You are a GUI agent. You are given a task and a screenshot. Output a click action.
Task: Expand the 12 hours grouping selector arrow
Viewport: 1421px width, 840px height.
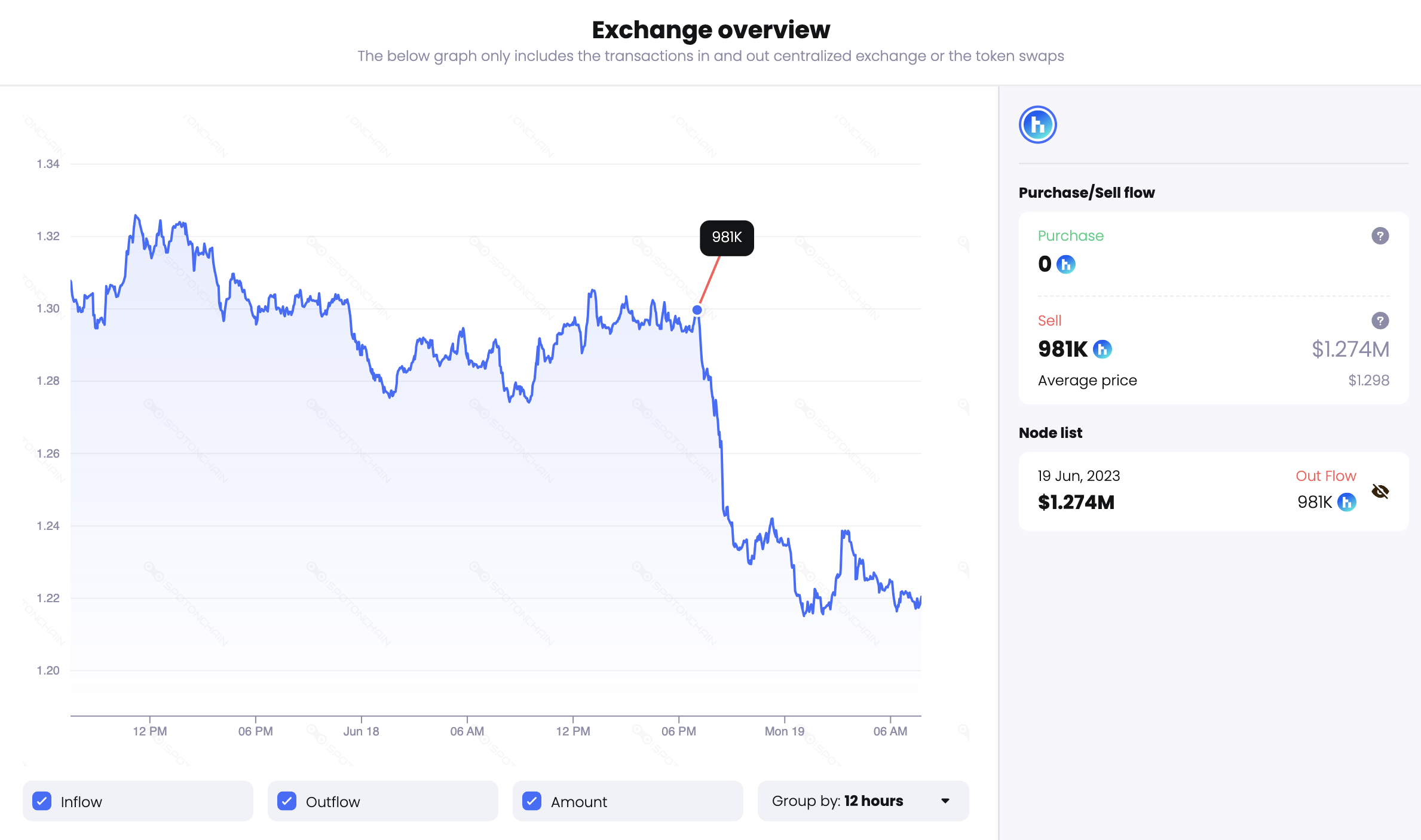click(x=945, y=801)
